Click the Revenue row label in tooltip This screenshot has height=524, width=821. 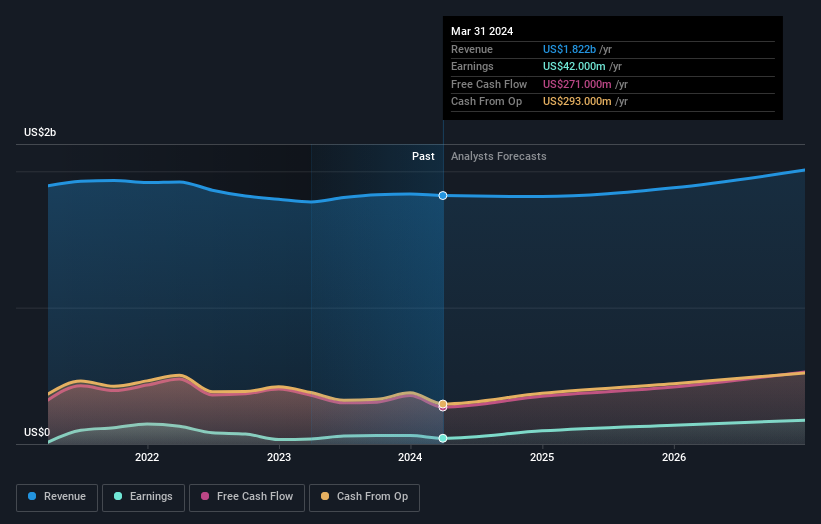click(472, 49)
